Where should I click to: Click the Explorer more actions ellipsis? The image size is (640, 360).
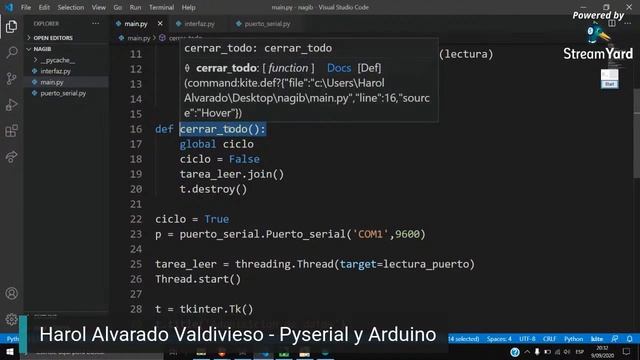(x=96, y=24)
